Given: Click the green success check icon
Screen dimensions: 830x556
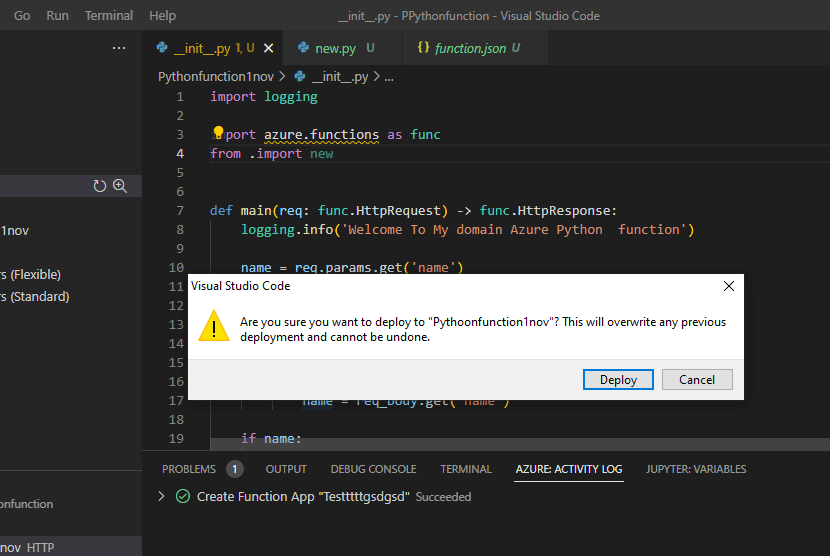Looking at the screenshot, I should coord(183,496).
